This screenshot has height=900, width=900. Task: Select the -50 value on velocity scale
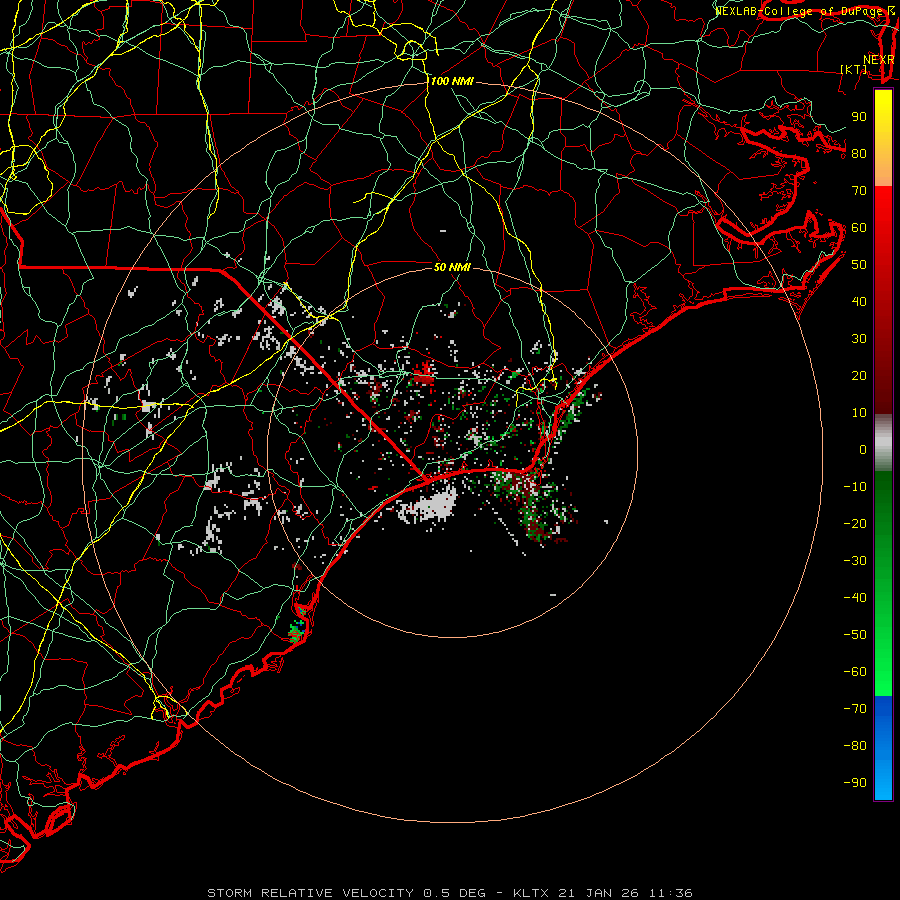coord(855,635)
